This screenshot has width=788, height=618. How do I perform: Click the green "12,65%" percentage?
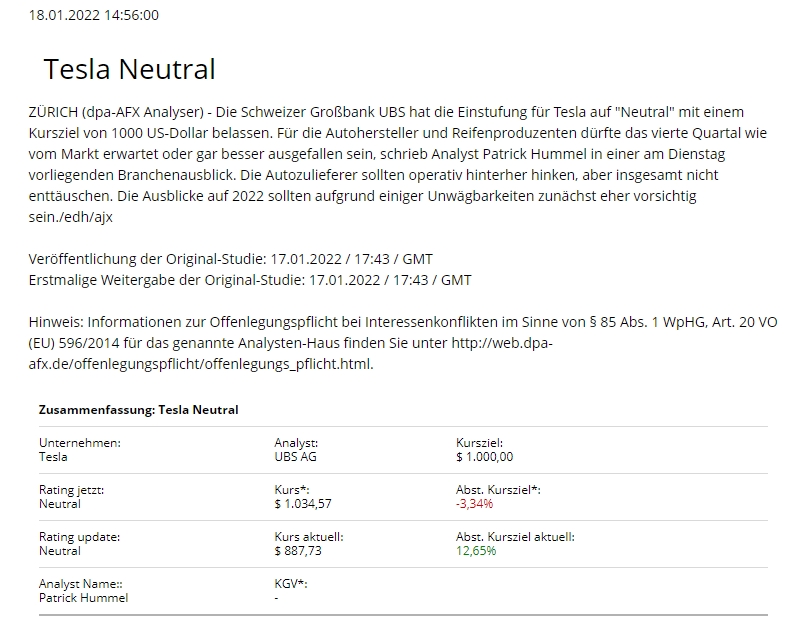point(476,551)
